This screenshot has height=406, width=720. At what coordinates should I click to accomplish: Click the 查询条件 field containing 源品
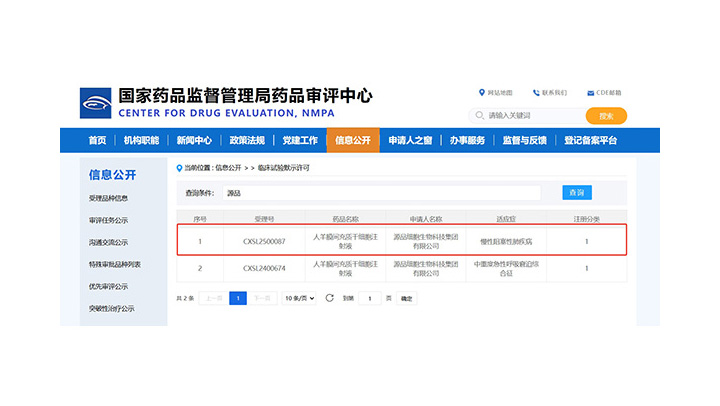pos(382,193)
